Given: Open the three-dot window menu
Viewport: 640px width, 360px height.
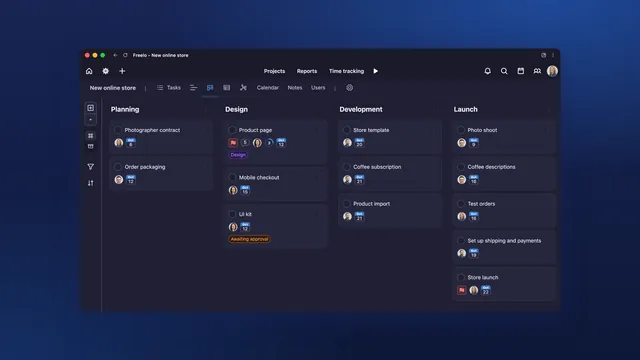Looking at the screenshot, I should [553, 55].
